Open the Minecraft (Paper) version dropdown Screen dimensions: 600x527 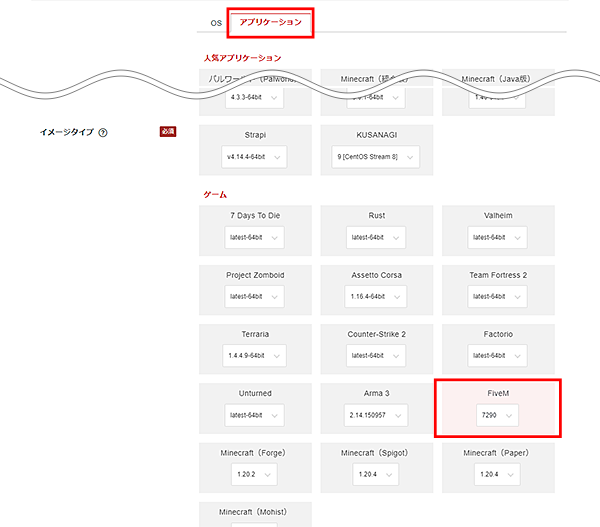[x=497, y=474]
